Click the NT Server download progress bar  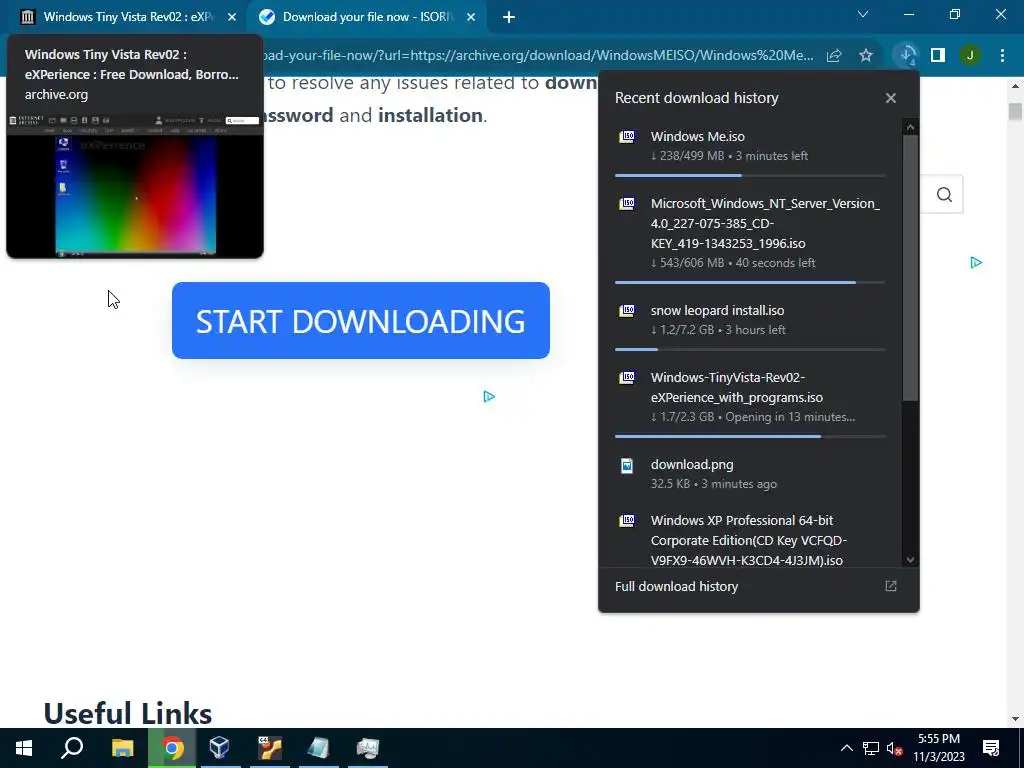point(750,282)
